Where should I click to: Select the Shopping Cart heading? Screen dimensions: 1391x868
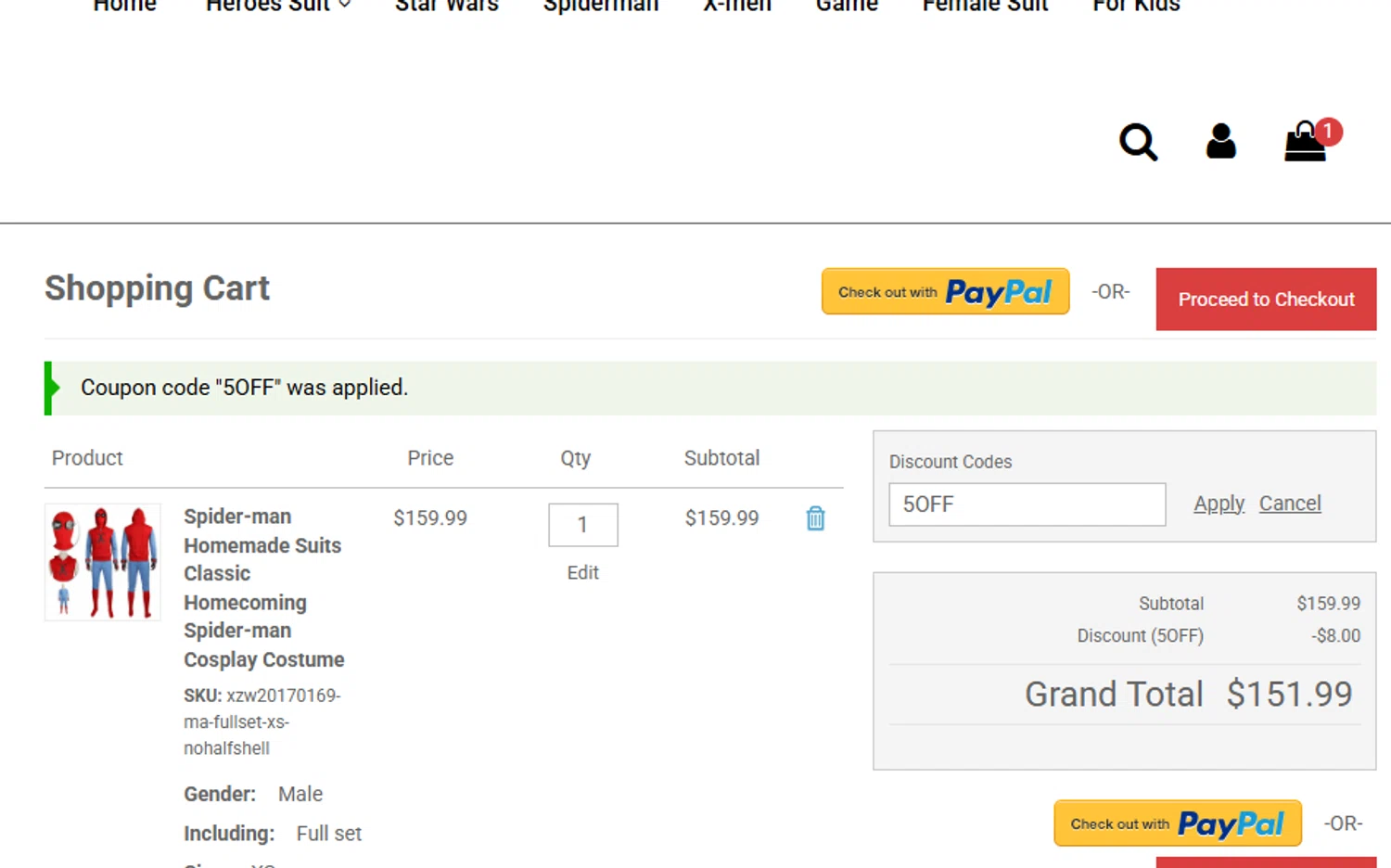coord(157,288)
